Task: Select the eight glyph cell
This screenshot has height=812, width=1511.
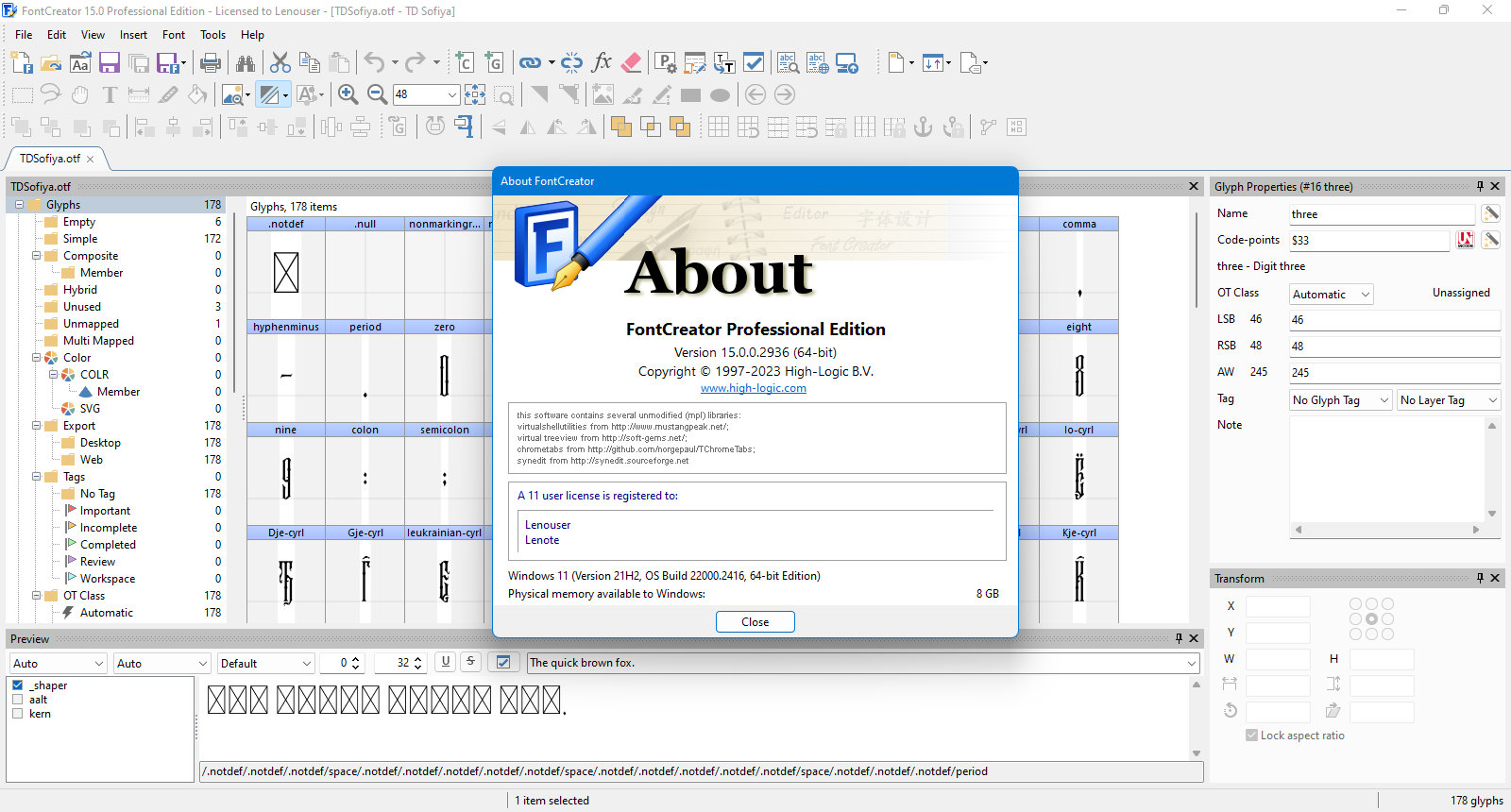Action: pos(1078,371)
